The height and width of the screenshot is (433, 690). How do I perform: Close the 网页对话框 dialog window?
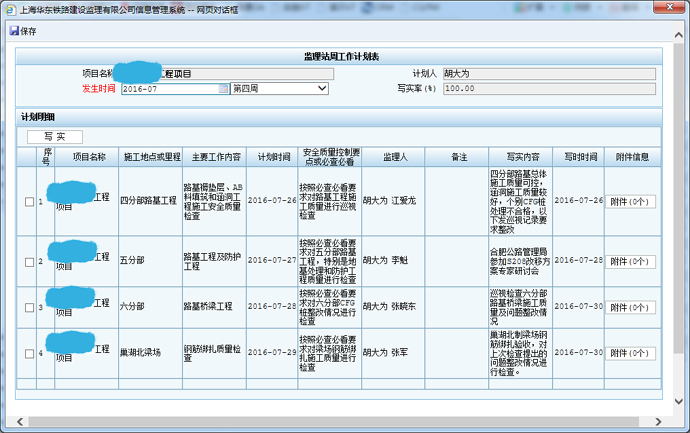672,8
